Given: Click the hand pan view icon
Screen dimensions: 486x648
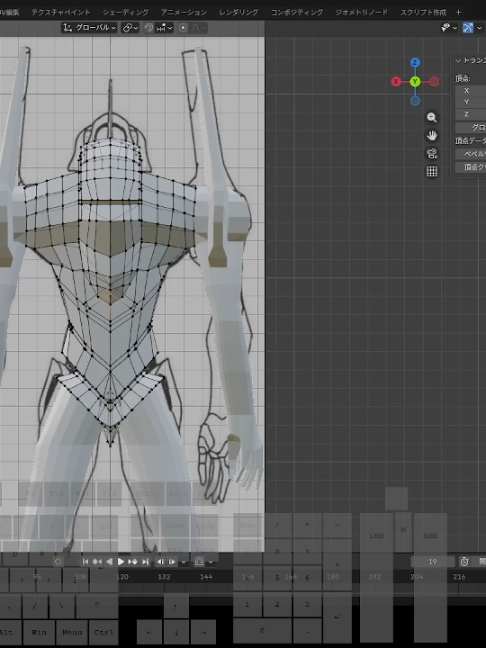Looking at the screenshot, I should tap(432, 135).
